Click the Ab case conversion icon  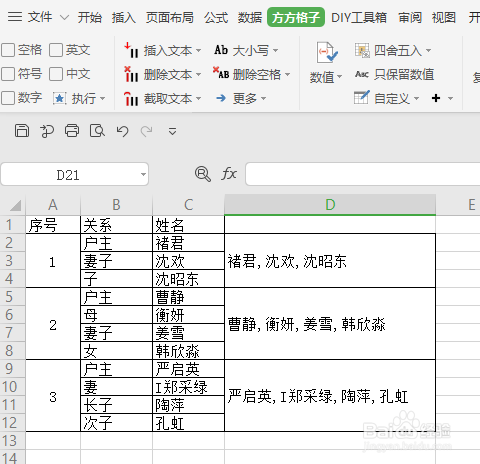tap(221, 50)
